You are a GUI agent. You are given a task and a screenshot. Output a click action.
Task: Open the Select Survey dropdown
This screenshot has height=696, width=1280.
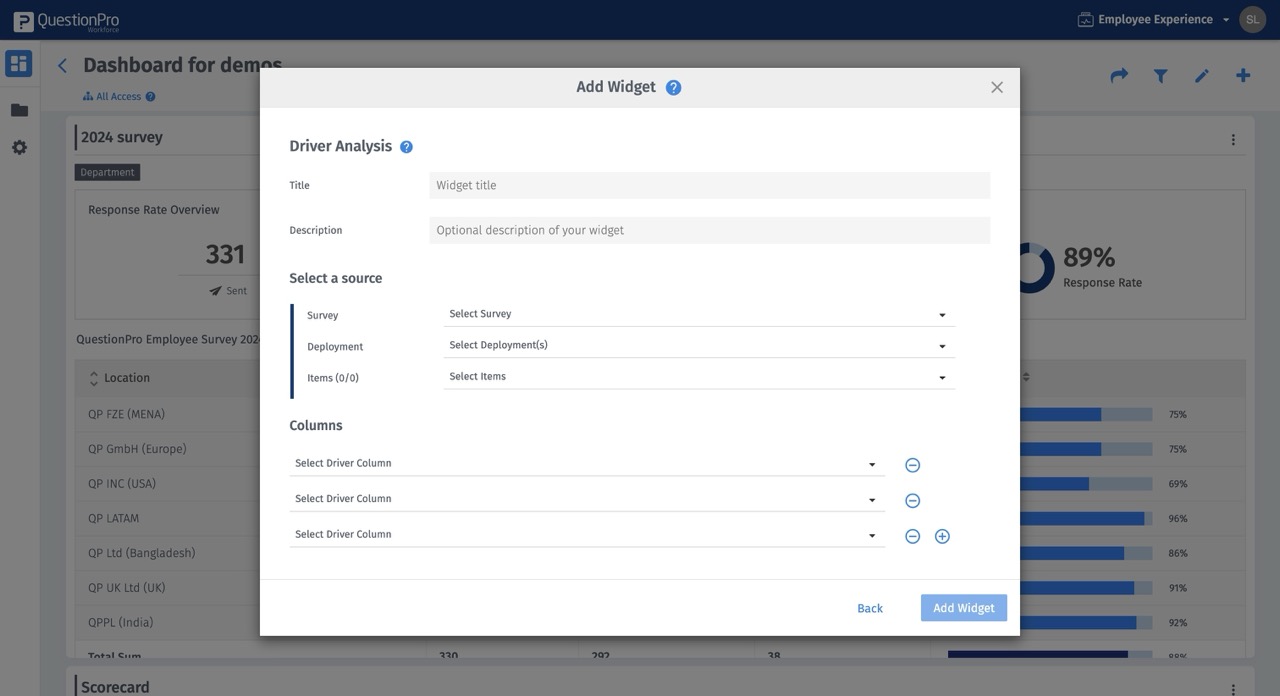click(699, 314)
